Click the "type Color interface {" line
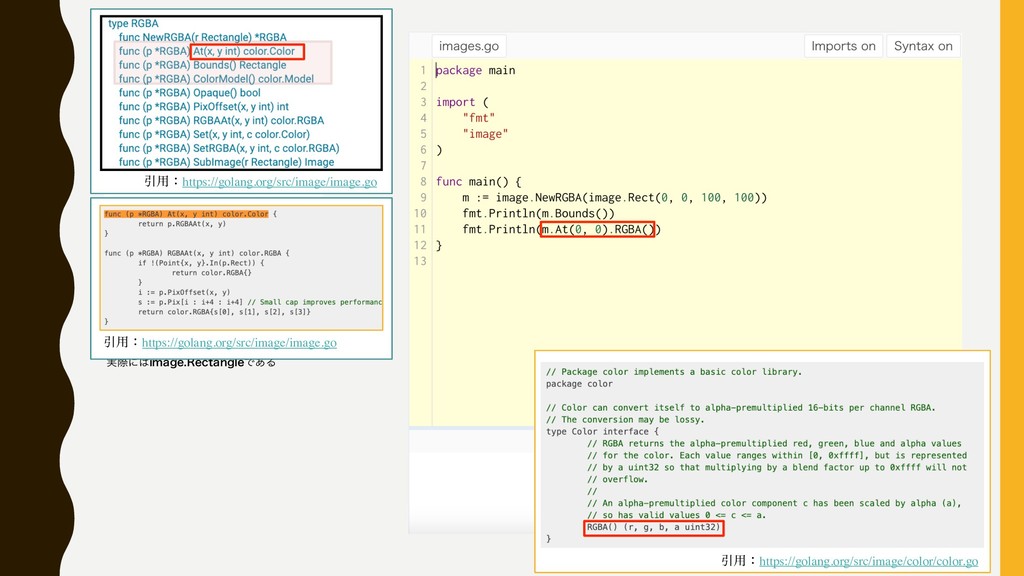1024x576 pixels. tap(602, 432)
